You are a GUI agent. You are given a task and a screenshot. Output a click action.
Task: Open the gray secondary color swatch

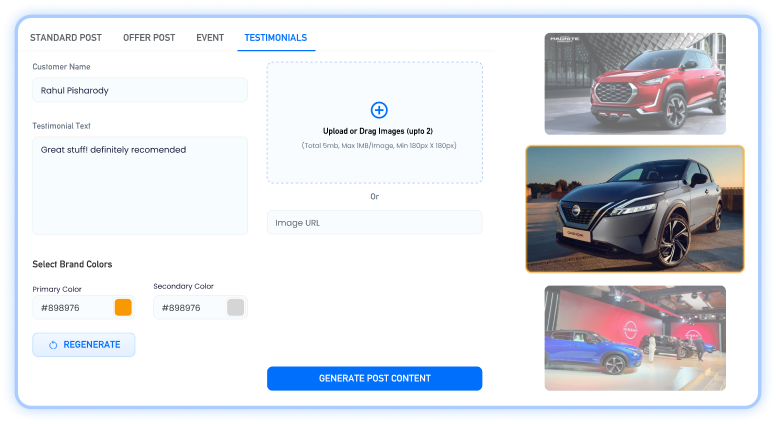pyautogui.click(x=235, y=307)
